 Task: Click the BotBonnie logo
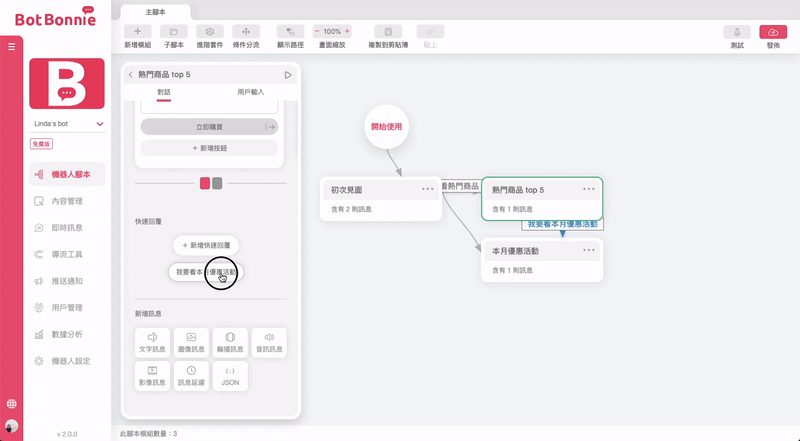coord(55,17)
